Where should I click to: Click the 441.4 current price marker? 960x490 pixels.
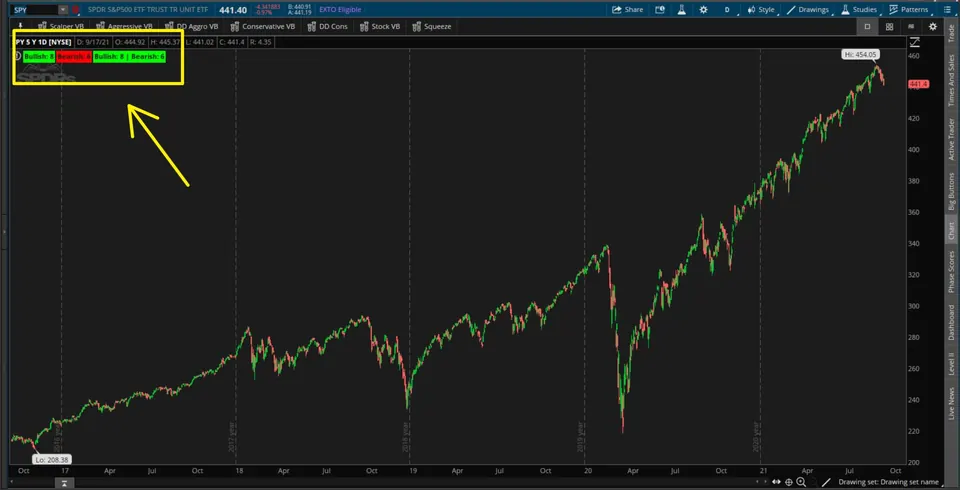(919, 84)
